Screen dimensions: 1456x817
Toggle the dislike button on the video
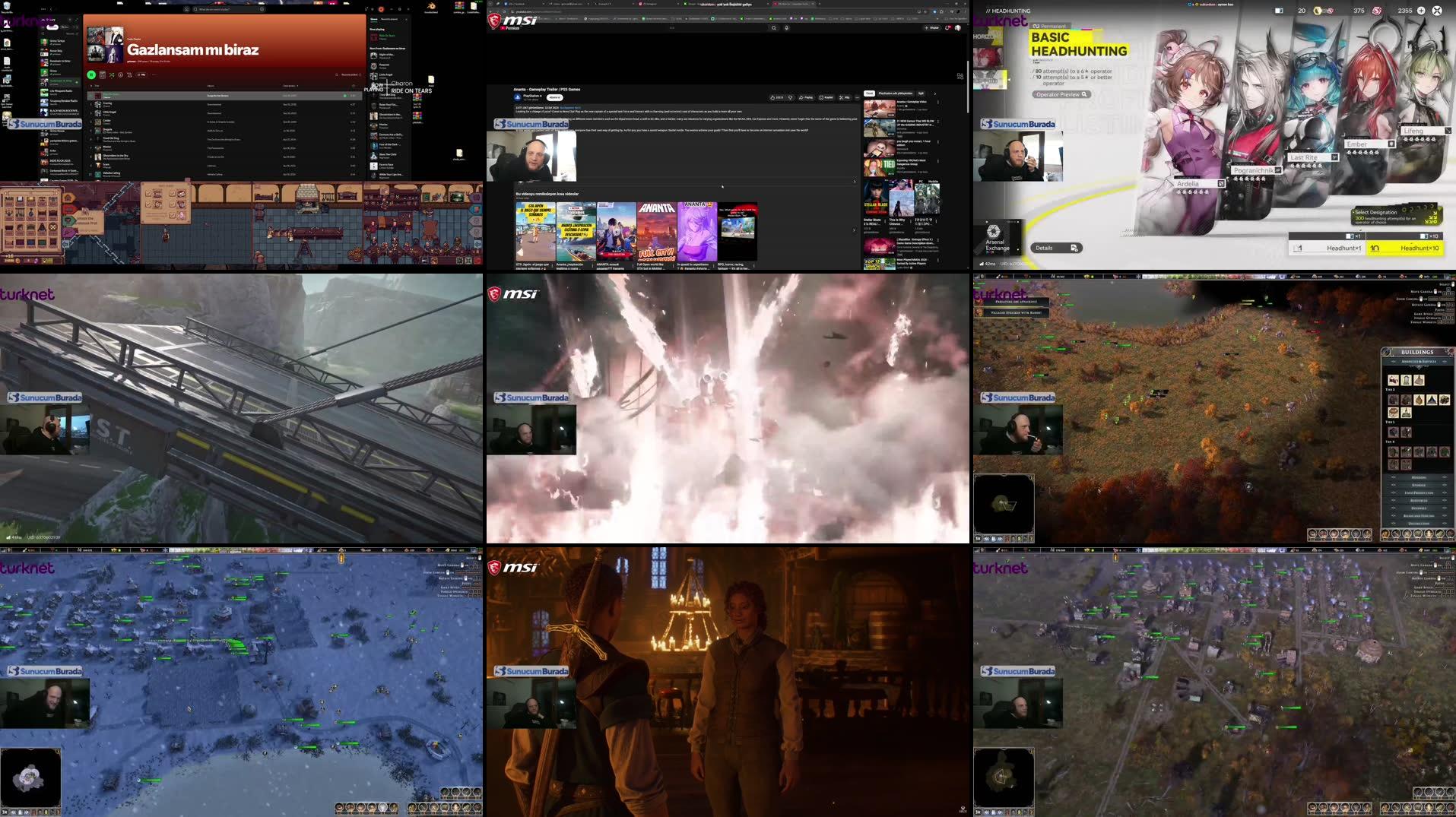[790, 97]
